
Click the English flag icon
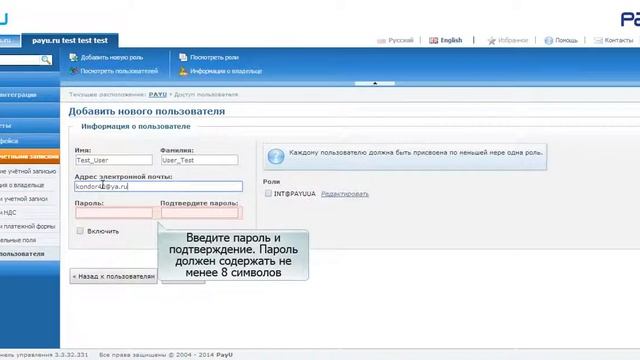(x=433, y=40)
